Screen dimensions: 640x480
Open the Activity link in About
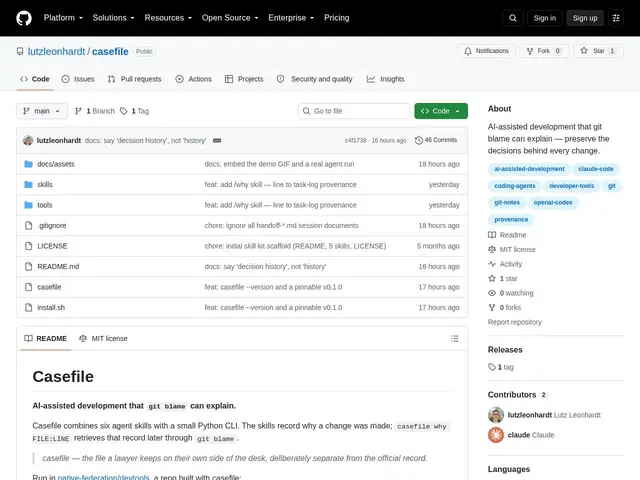tap(505, 264)
